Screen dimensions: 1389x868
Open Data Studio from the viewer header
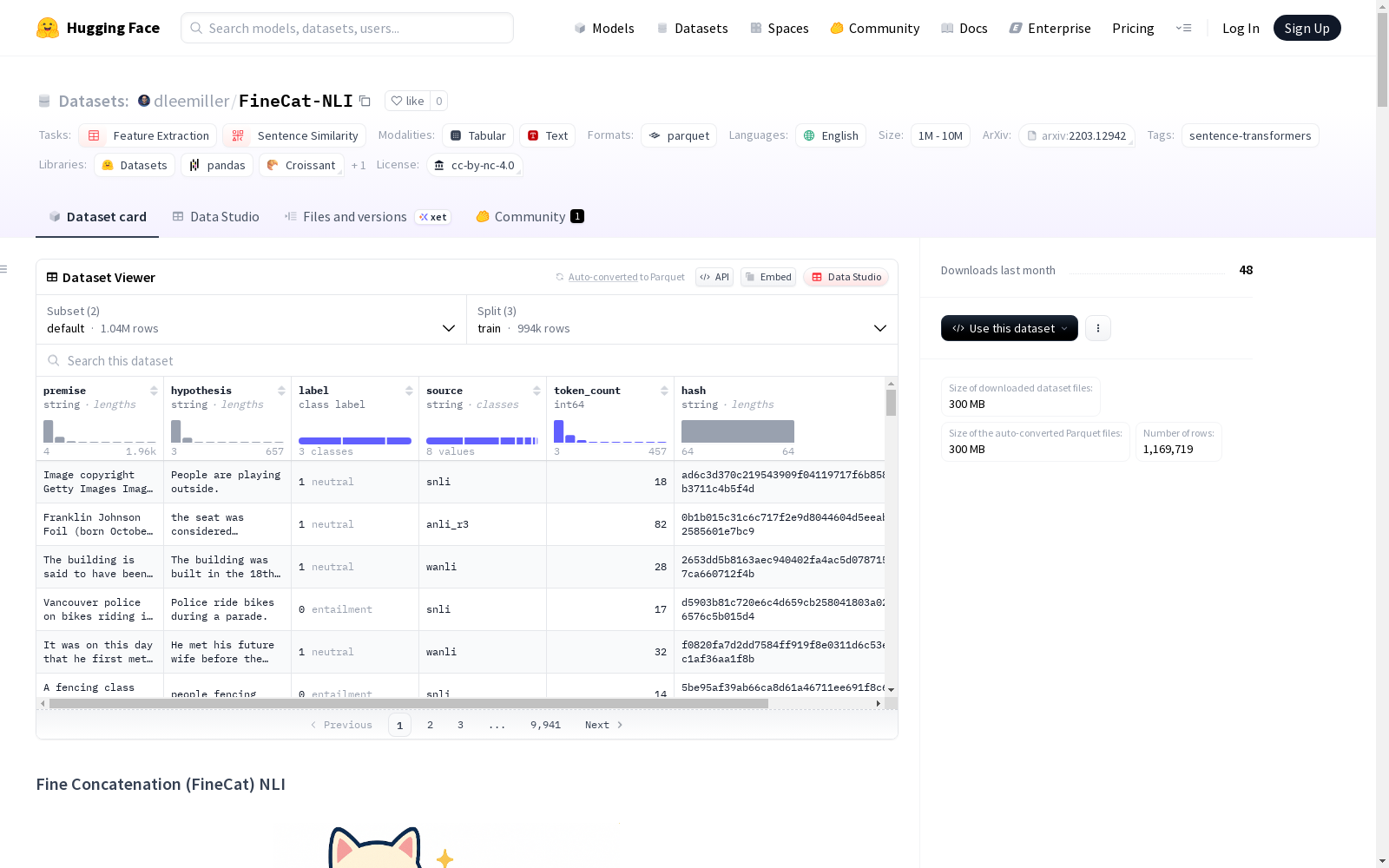tap(846, 277)
